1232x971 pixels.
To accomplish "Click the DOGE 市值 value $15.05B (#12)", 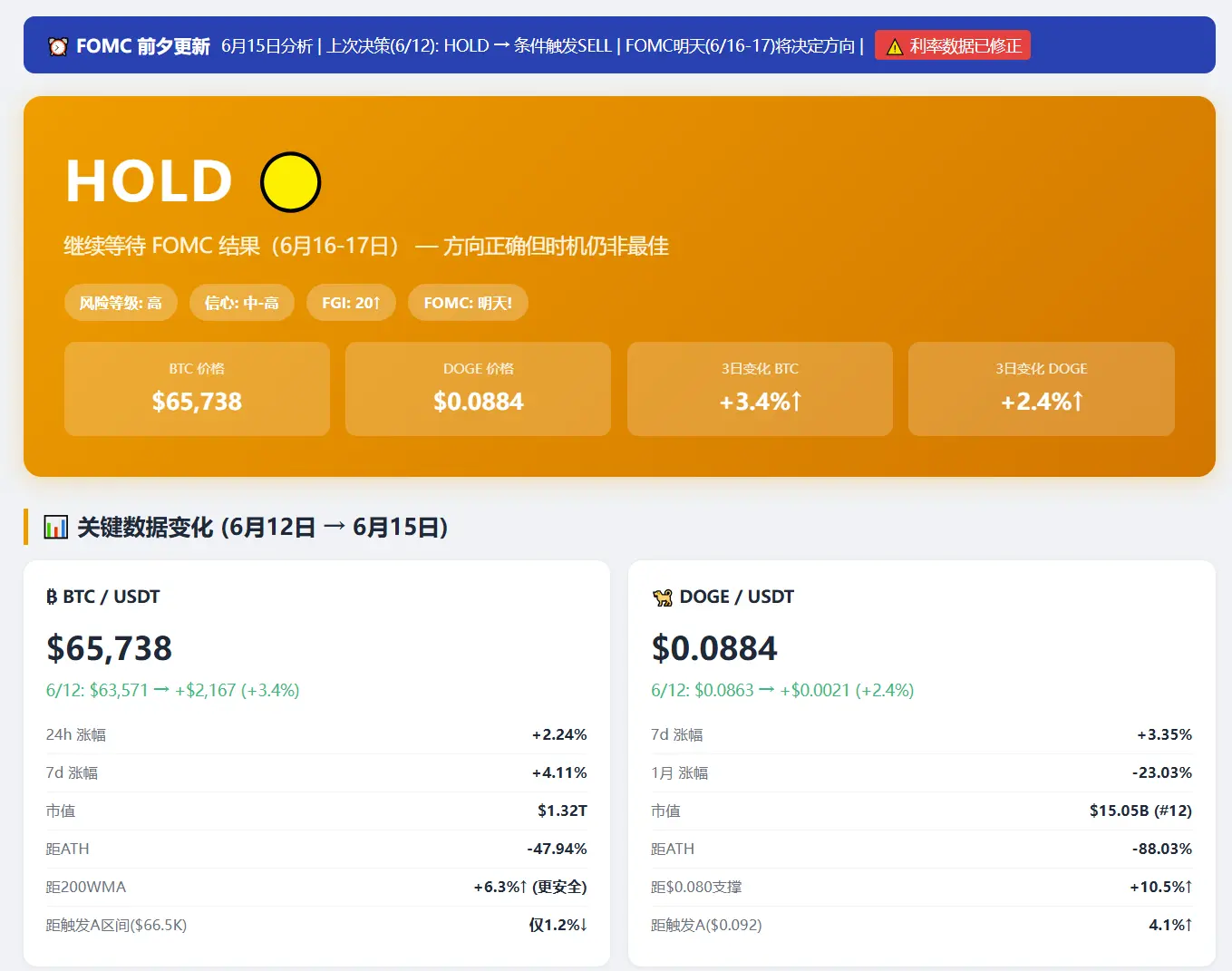I will coord(1140,811).
